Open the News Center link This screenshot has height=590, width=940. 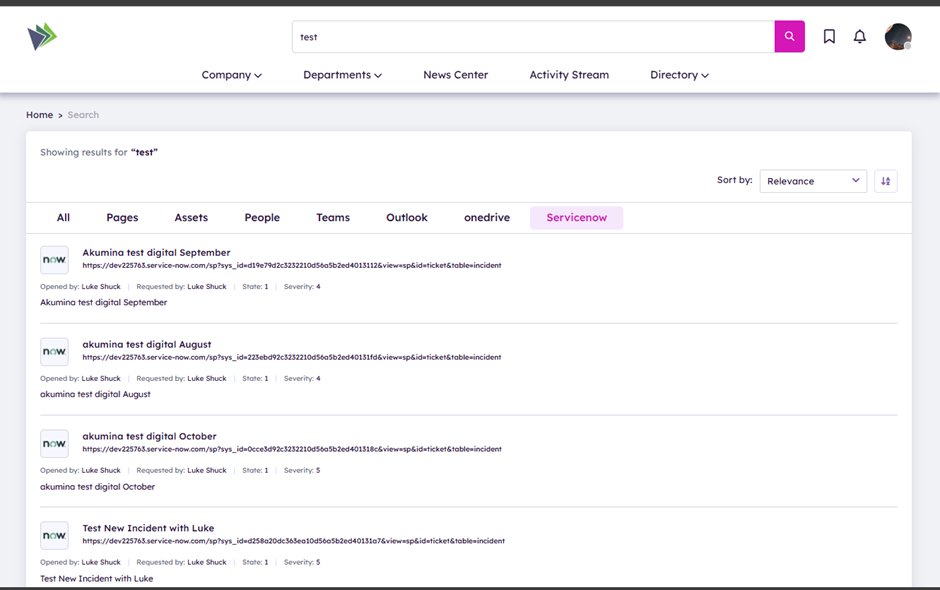point(455,75)
